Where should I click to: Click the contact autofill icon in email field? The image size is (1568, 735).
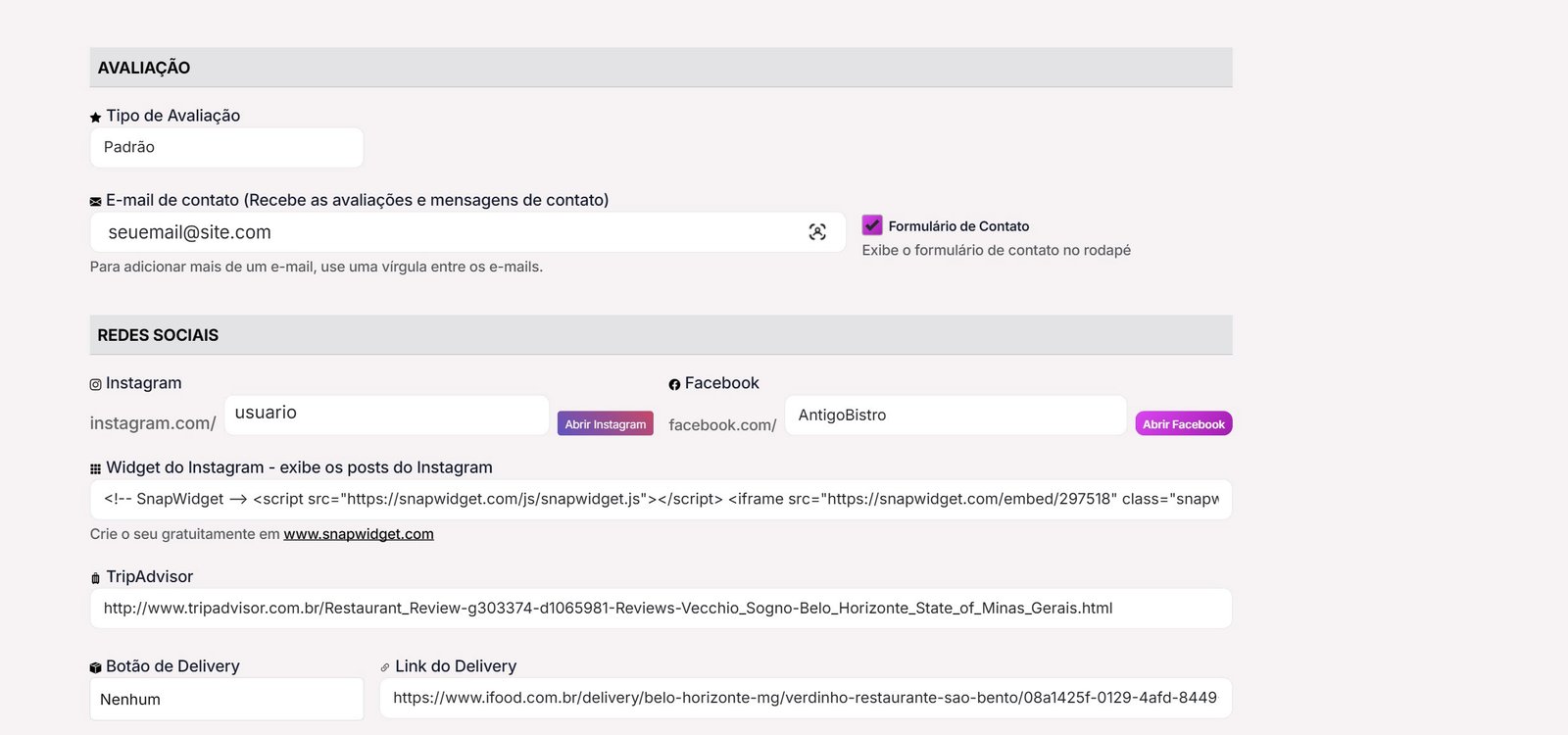coord(817,232)
